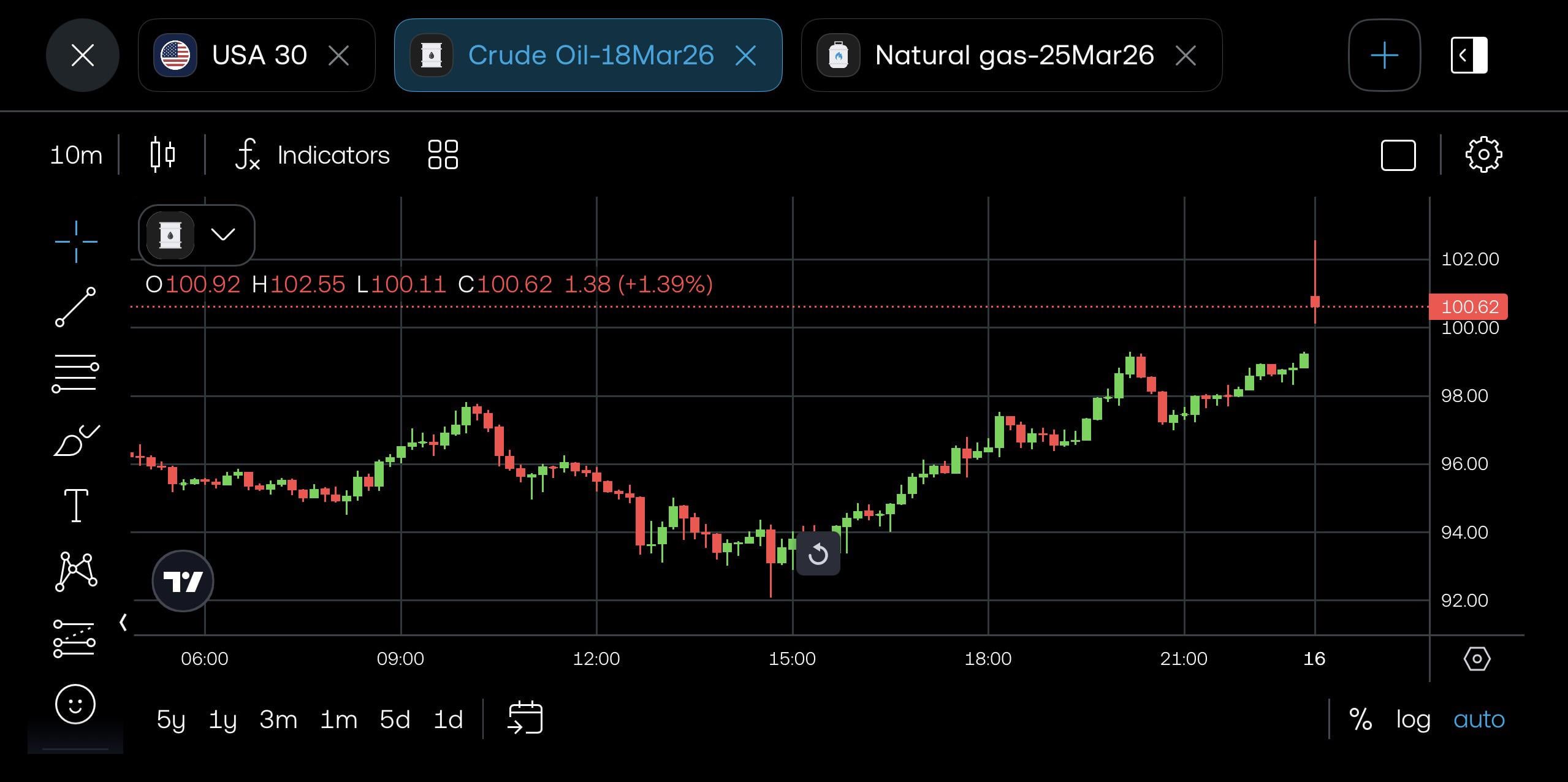
Task: Select the brush drawing tool
Action: 76,440
